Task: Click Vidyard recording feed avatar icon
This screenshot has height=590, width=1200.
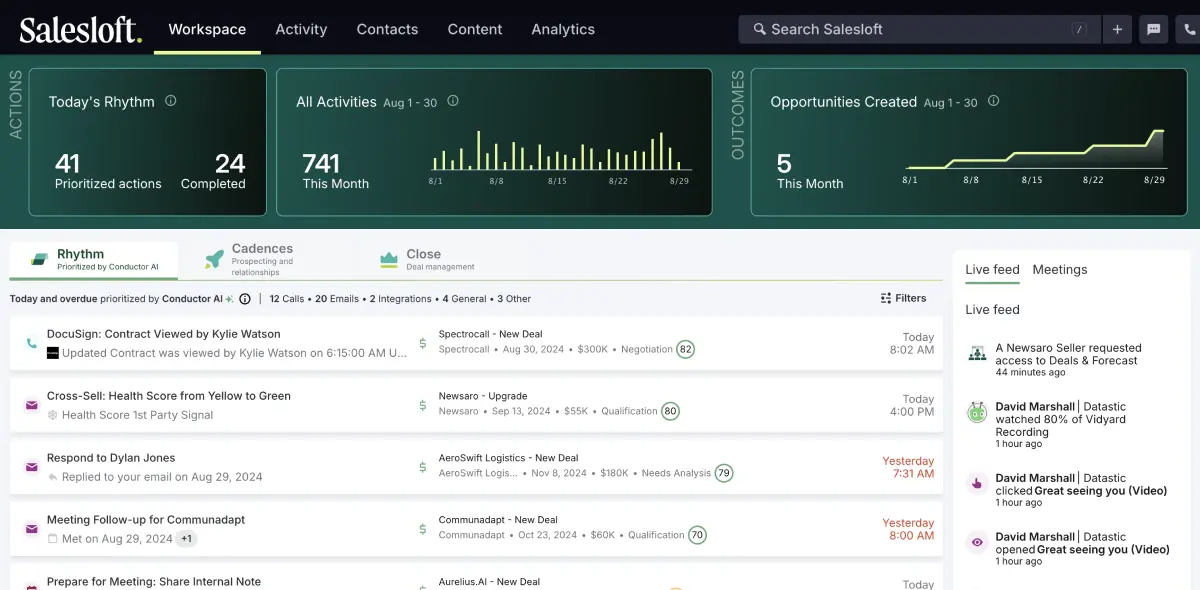Action: [977, 412]
